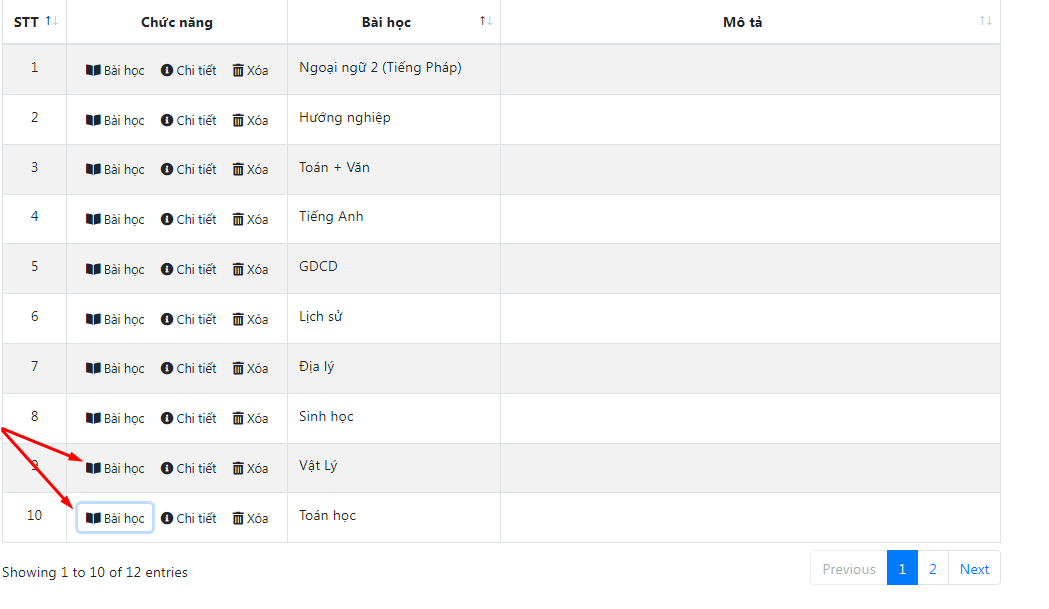
Task: Open Bài học for Ngoại ngữ 2 row
Action: pos(115,70)
